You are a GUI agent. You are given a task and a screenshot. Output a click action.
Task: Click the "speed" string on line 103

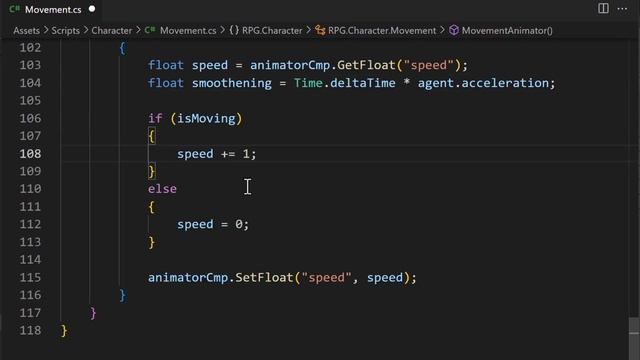[x=429, y=65]
